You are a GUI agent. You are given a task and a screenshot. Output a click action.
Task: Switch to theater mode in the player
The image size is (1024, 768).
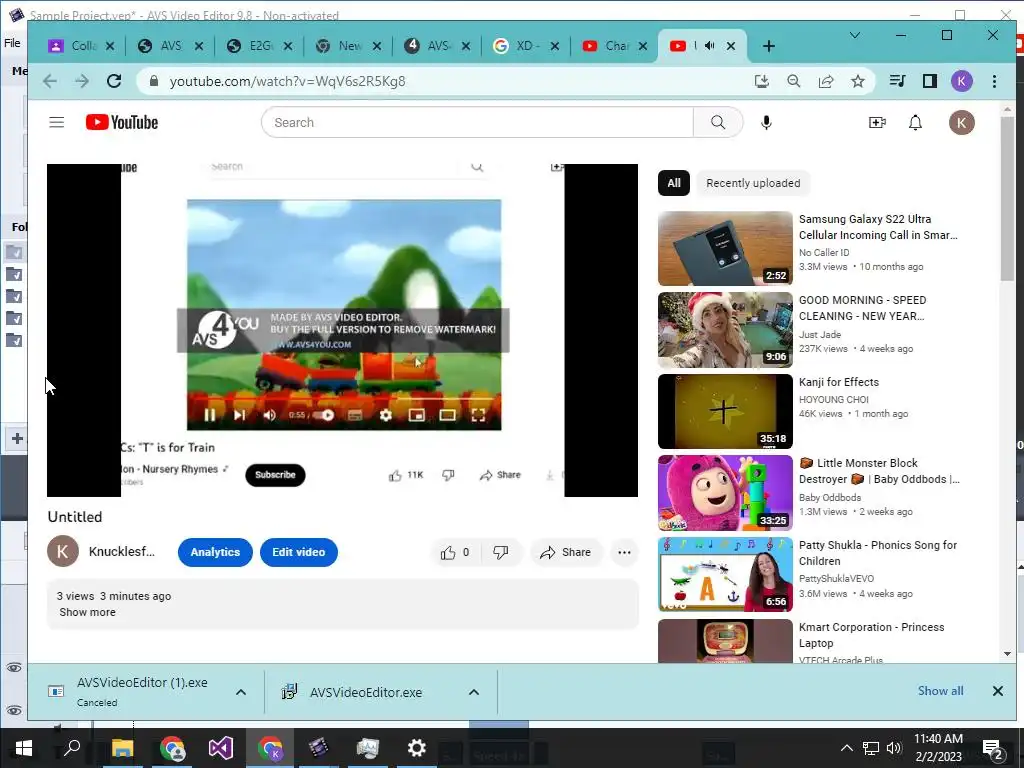pos(447,415)
